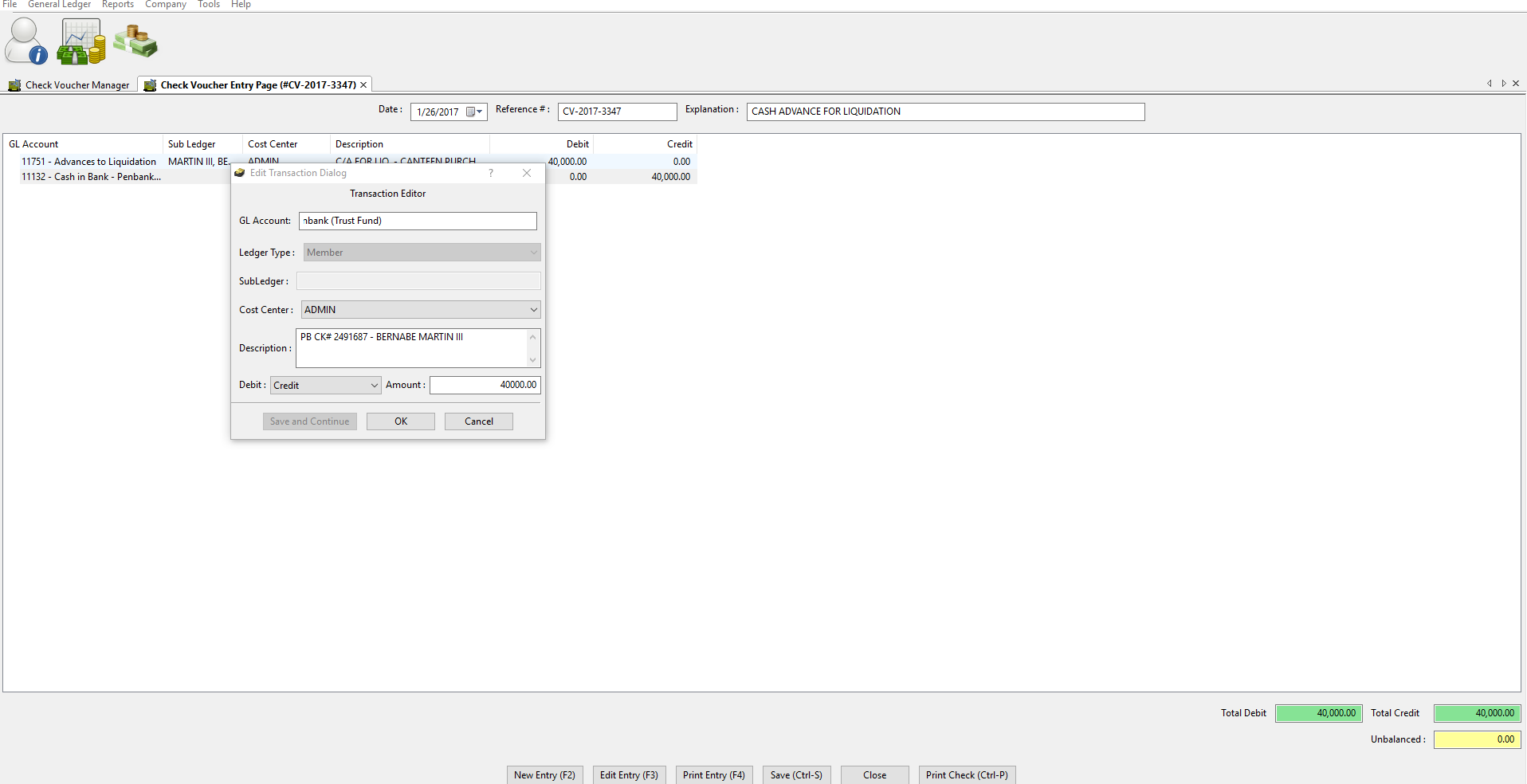Close active document with top-right X
Viewport: 1527px width, 784px height.
click(x=1516, y=84)
